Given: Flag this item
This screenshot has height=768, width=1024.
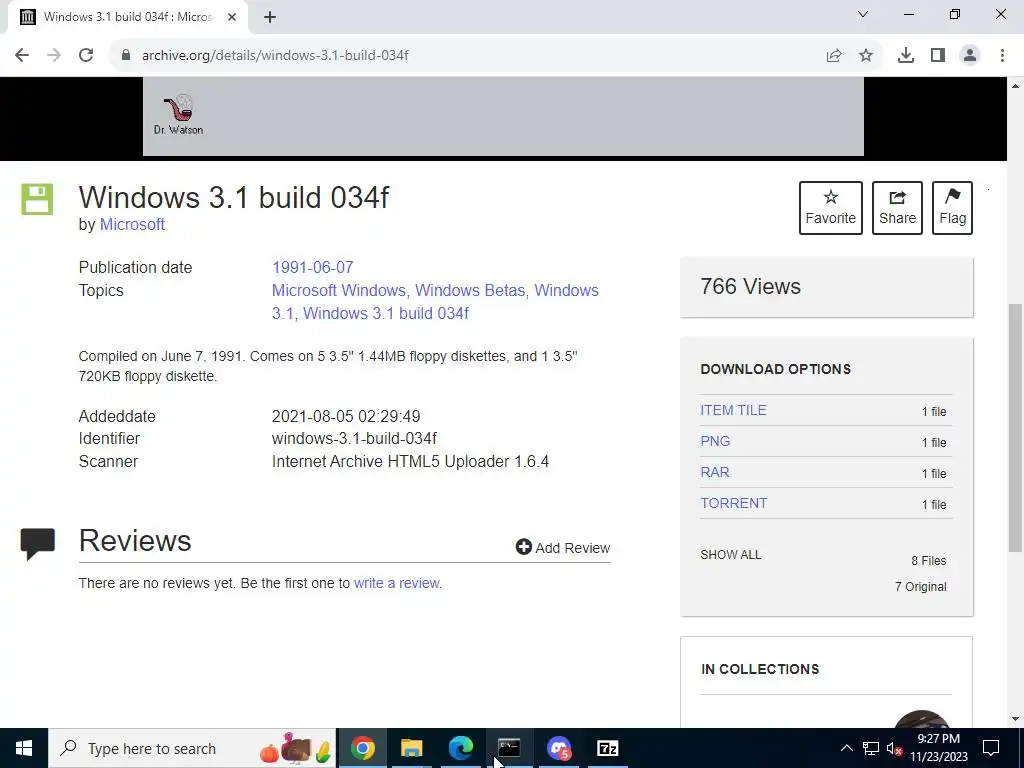Looking at the screenshot, I should pyautogui.click(x=952, y=208).
